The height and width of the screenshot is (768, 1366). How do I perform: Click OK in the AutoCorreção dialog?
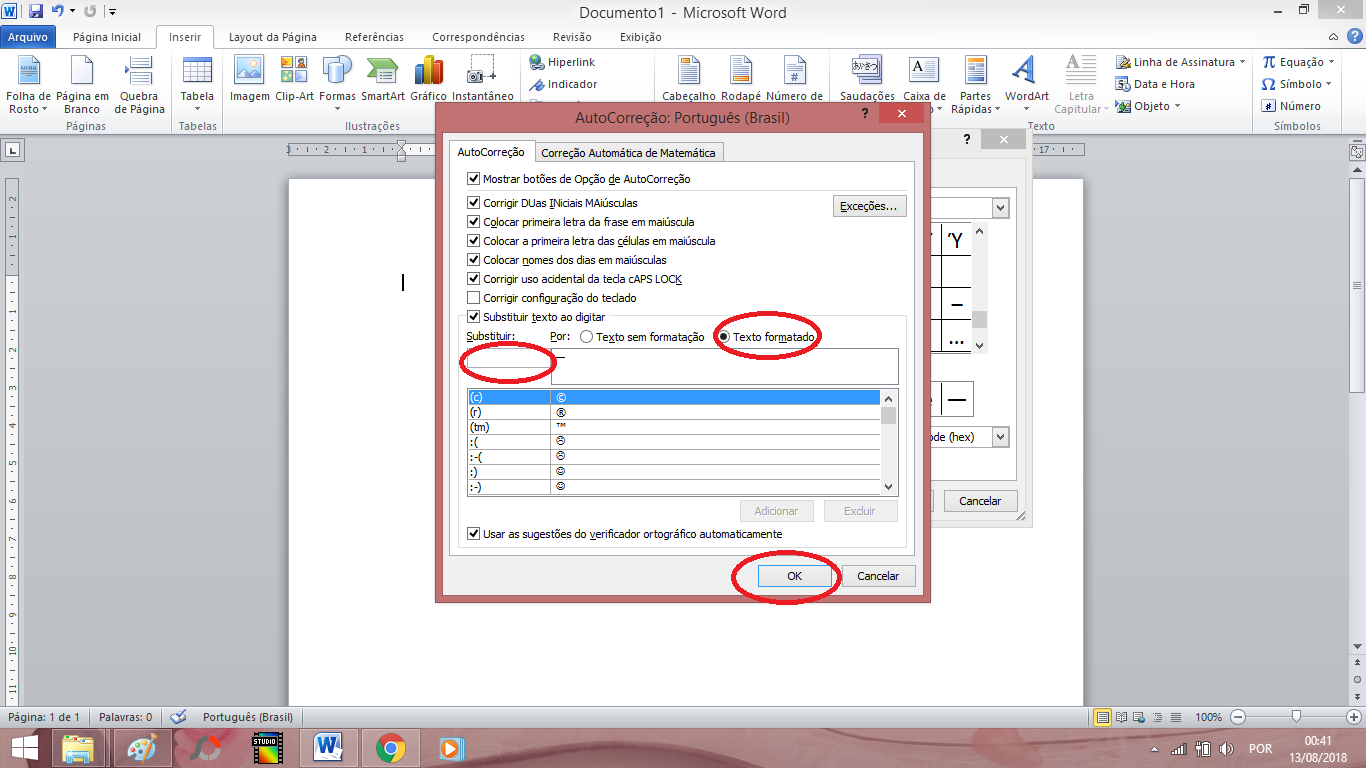(x=794, y=576)
